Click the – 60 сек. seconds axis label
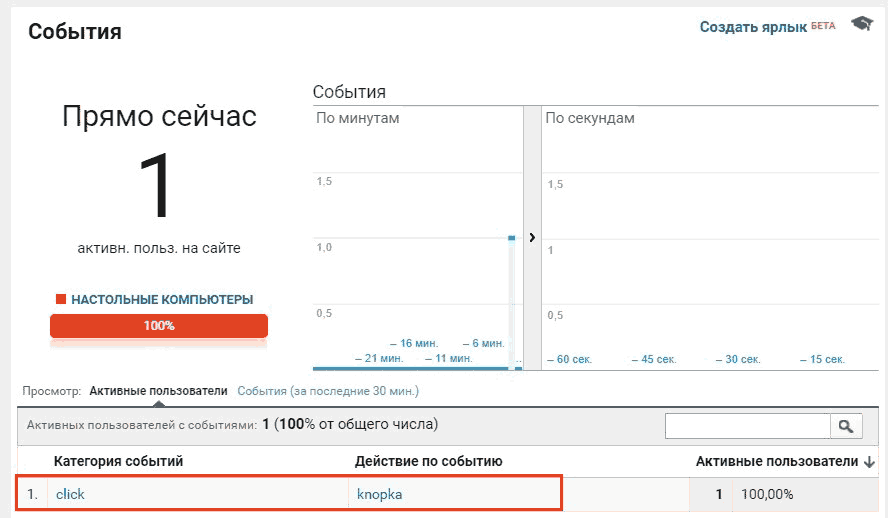Image resolution: width=888 pixels, height=518 pixels. [x=569, y=359]
